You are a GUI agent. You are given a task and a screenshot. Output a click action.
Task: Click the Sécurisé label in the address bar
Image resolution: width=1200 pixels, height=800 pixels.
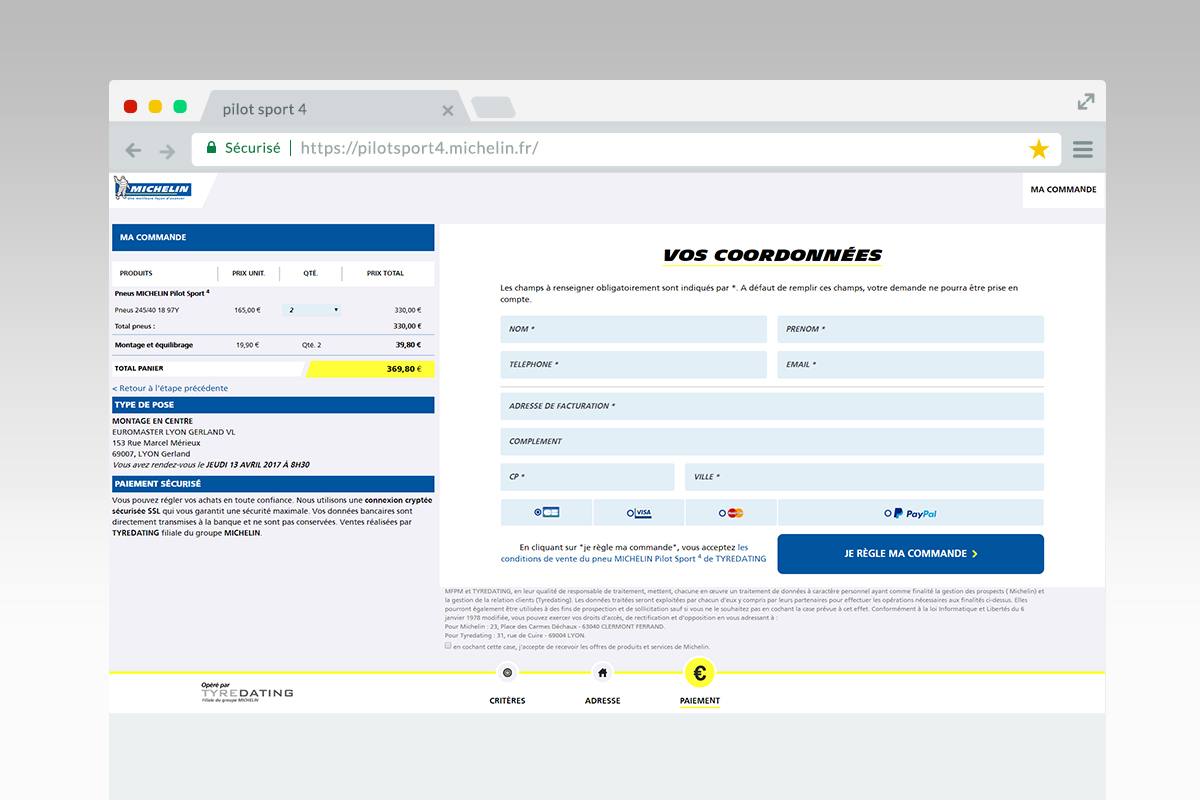click(252, 148)
